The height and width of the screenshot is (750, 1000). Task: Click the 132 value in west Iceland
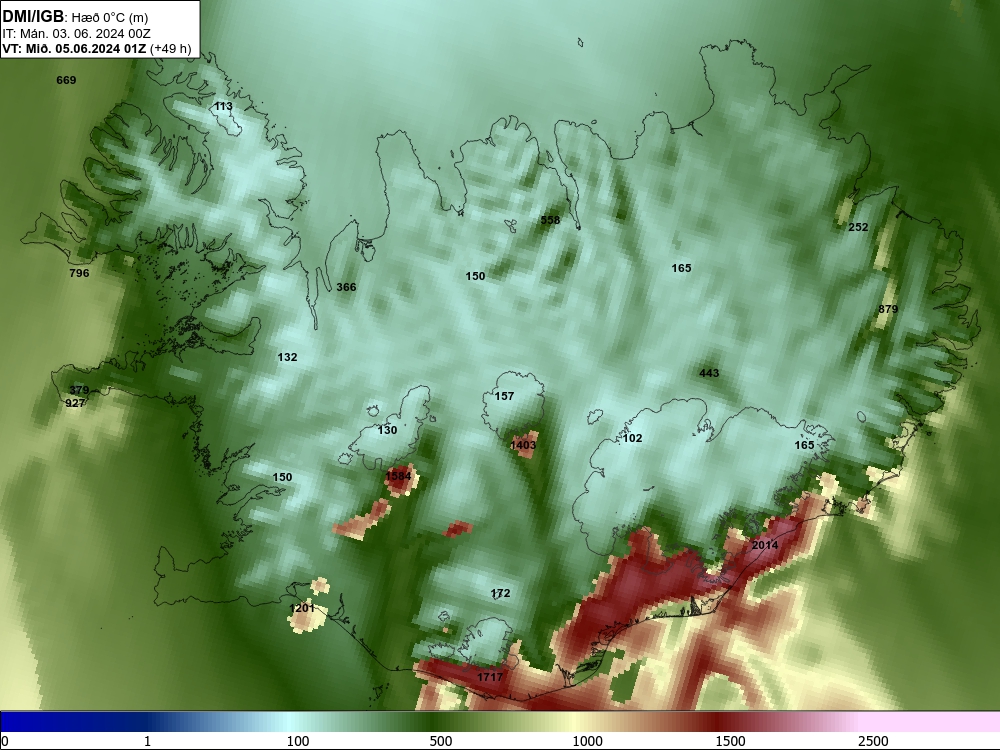(x=288, y=358)
